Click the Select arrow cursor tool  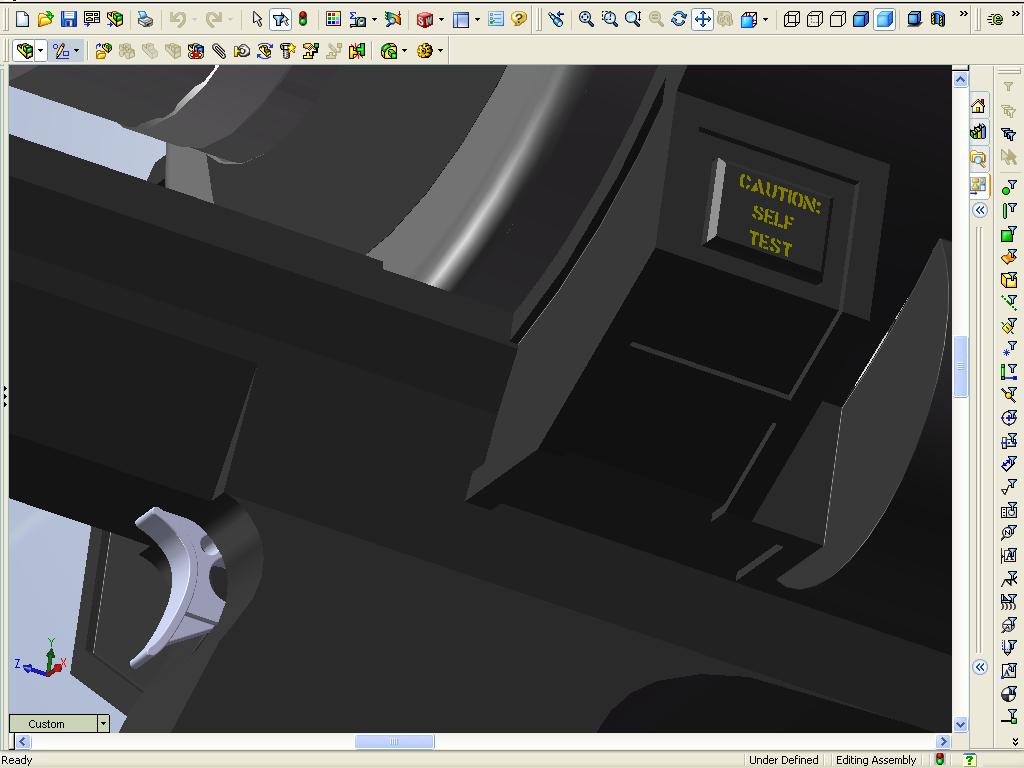[257, 19]
